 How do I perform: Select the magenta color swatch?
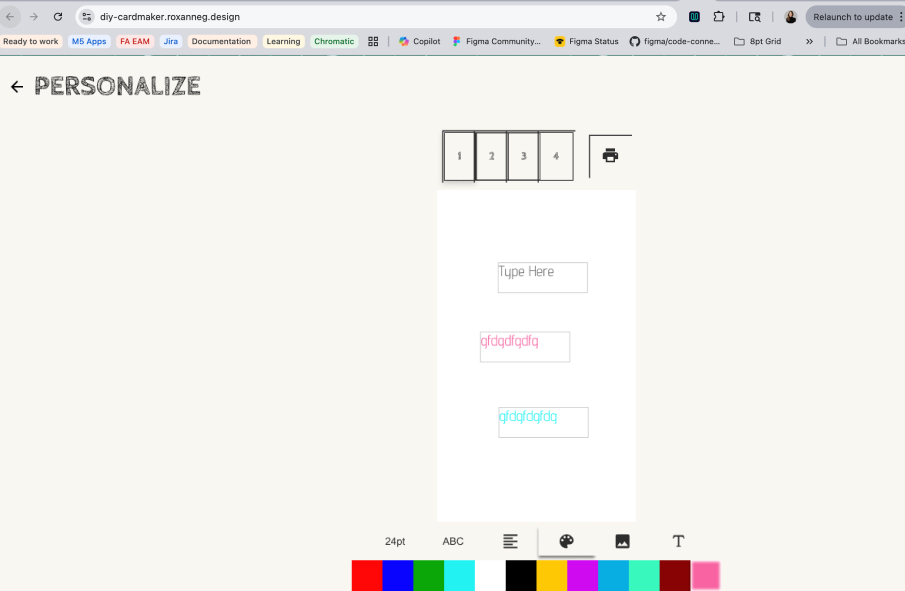(x=580, y=575)
